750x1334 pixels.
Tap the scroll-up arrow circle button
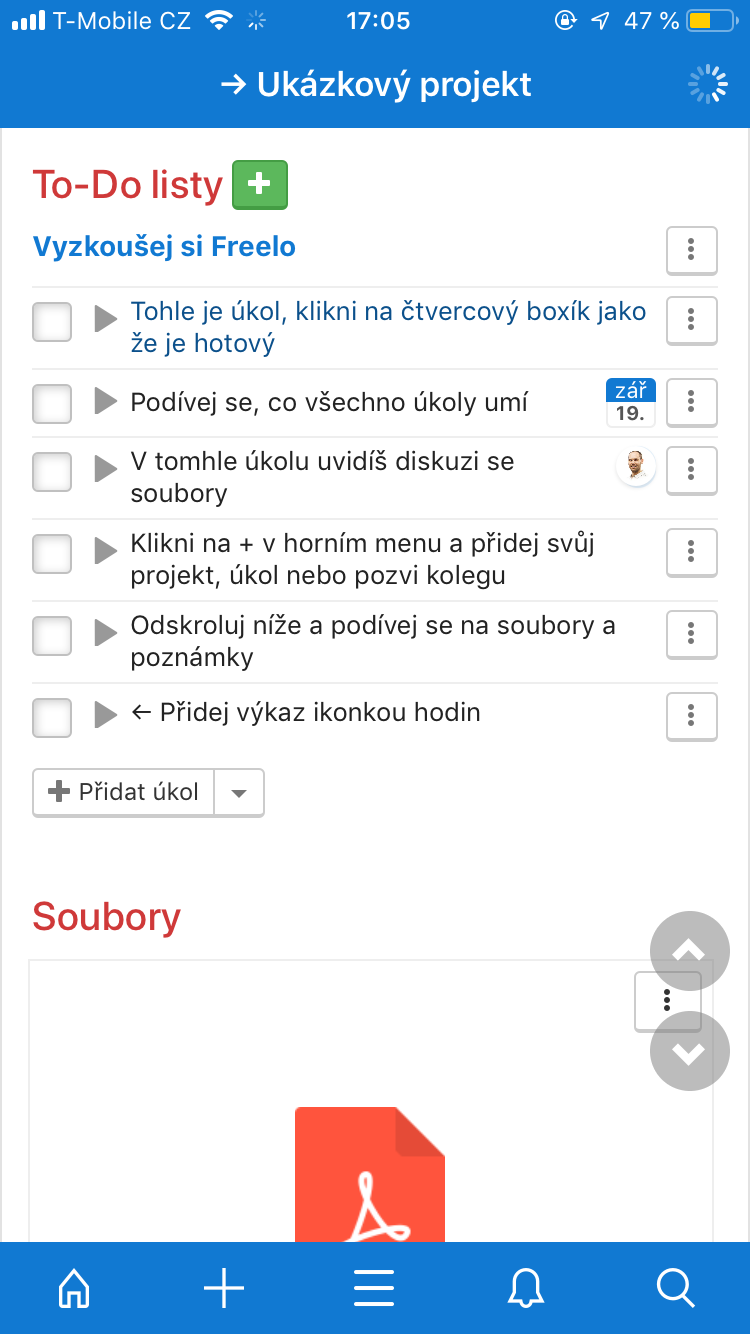(x=689, y=951)
